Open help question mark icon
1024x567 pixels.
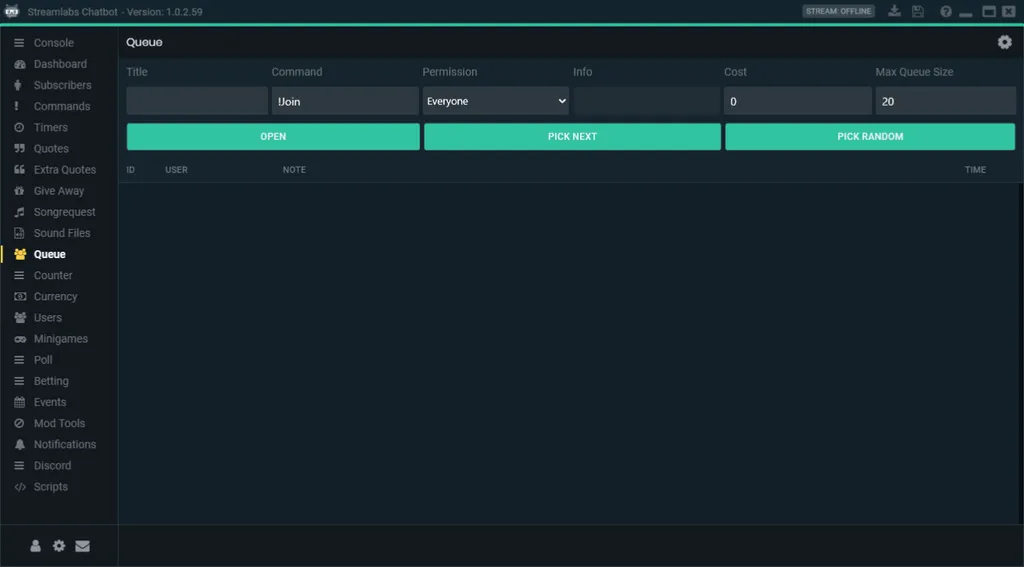(946, 11)
